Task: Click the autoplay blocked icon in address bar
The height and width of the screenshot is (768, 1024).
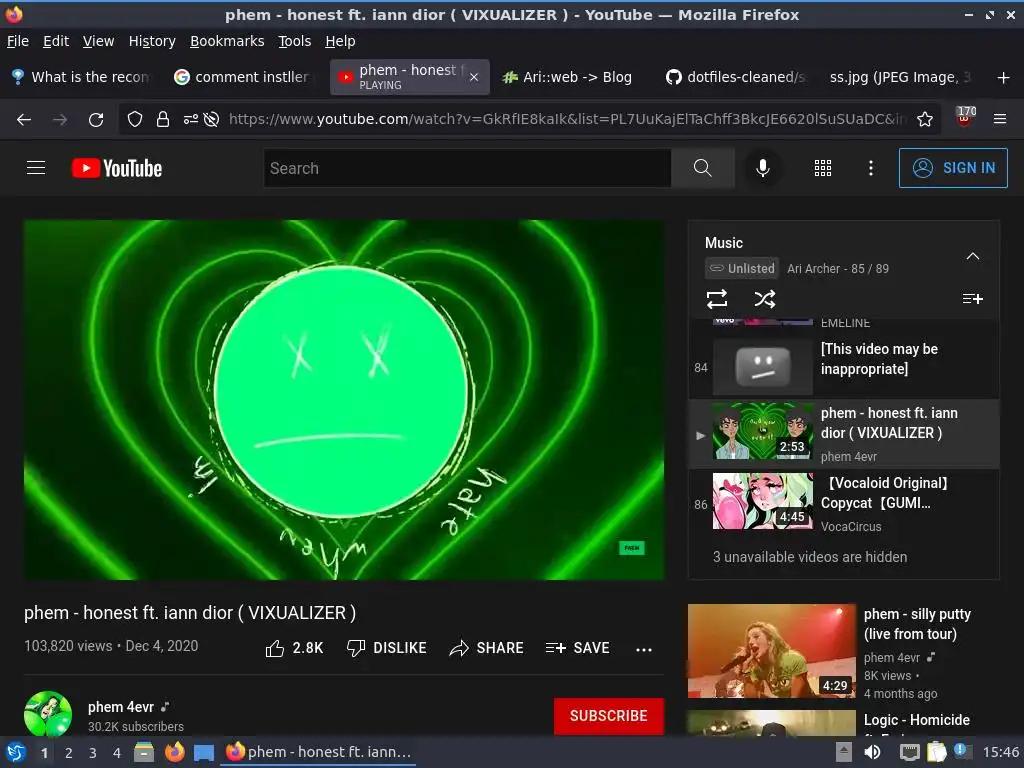Action: pos(211,120)
